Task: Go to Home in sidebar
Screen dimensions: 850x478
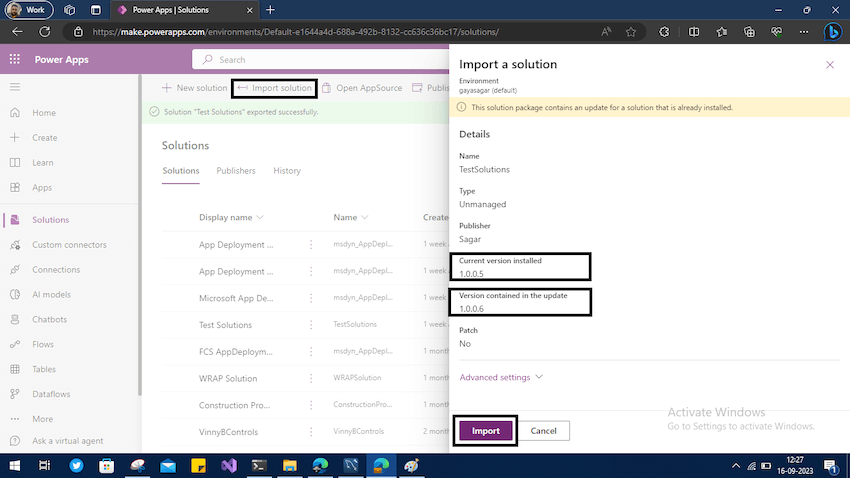Action: pos(43,113)
